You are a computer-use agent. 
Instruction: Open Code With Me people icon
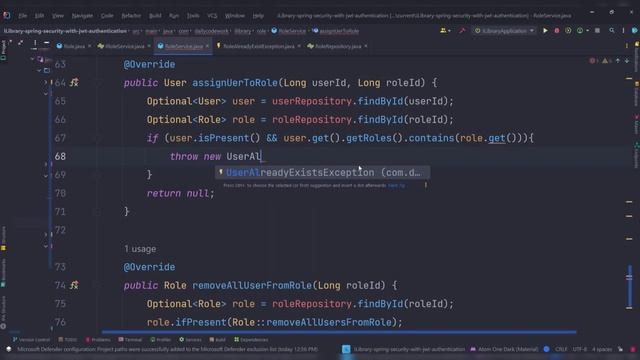(x=443, y=31)
